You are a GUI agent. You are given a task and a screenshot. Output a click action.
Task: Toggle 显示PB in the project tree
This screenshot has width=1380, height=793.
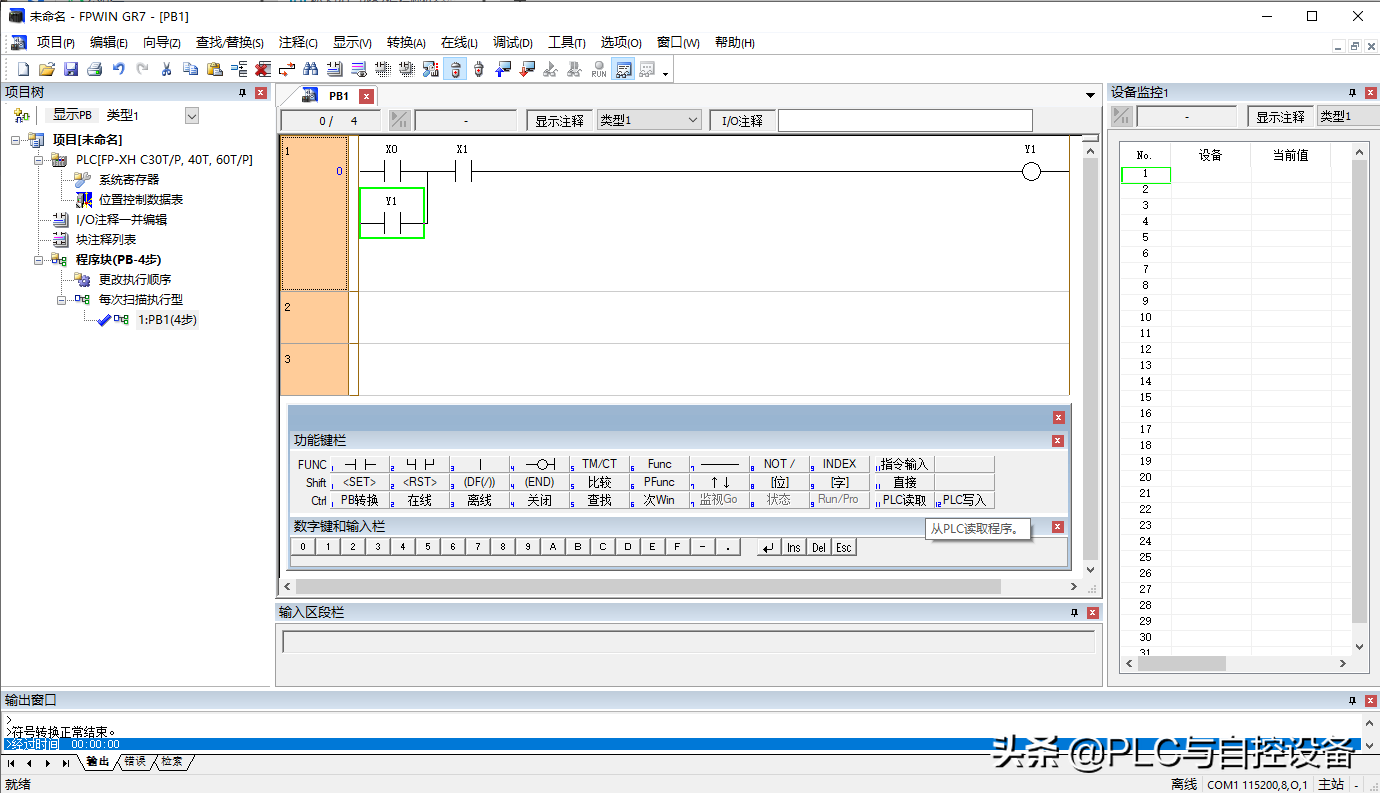(72, 116)
